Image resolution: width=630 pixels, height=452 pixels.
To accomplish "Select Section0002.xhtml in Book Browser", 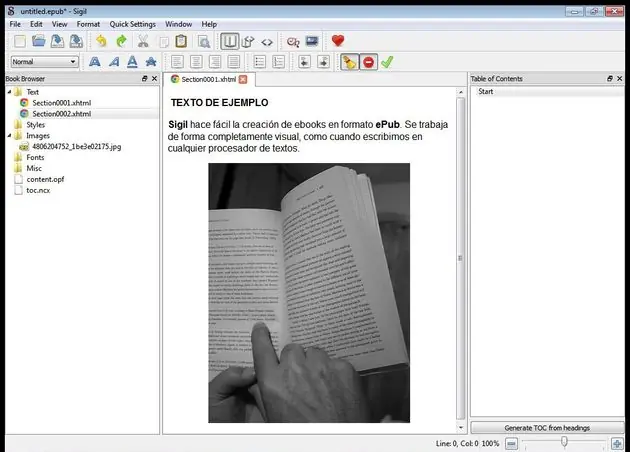I will 61,114.
